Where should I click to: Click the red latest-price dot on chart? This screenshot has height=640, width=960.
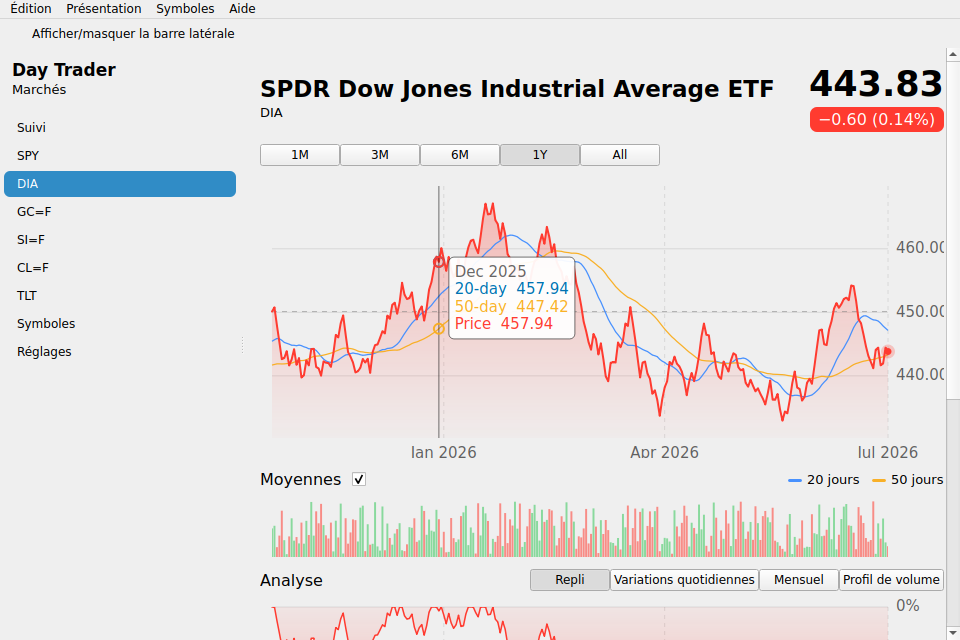click(888, 352)
